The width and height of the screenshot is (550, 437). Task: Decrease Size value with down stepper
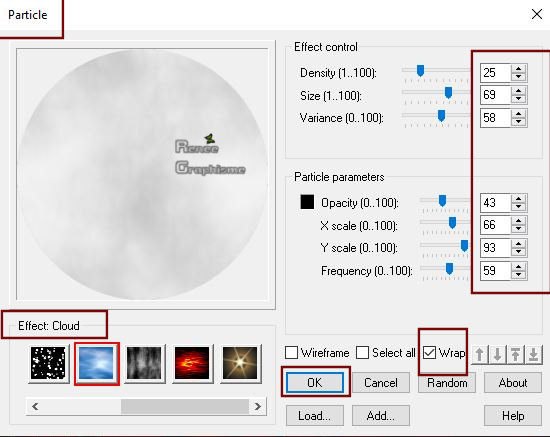[519, 99]
